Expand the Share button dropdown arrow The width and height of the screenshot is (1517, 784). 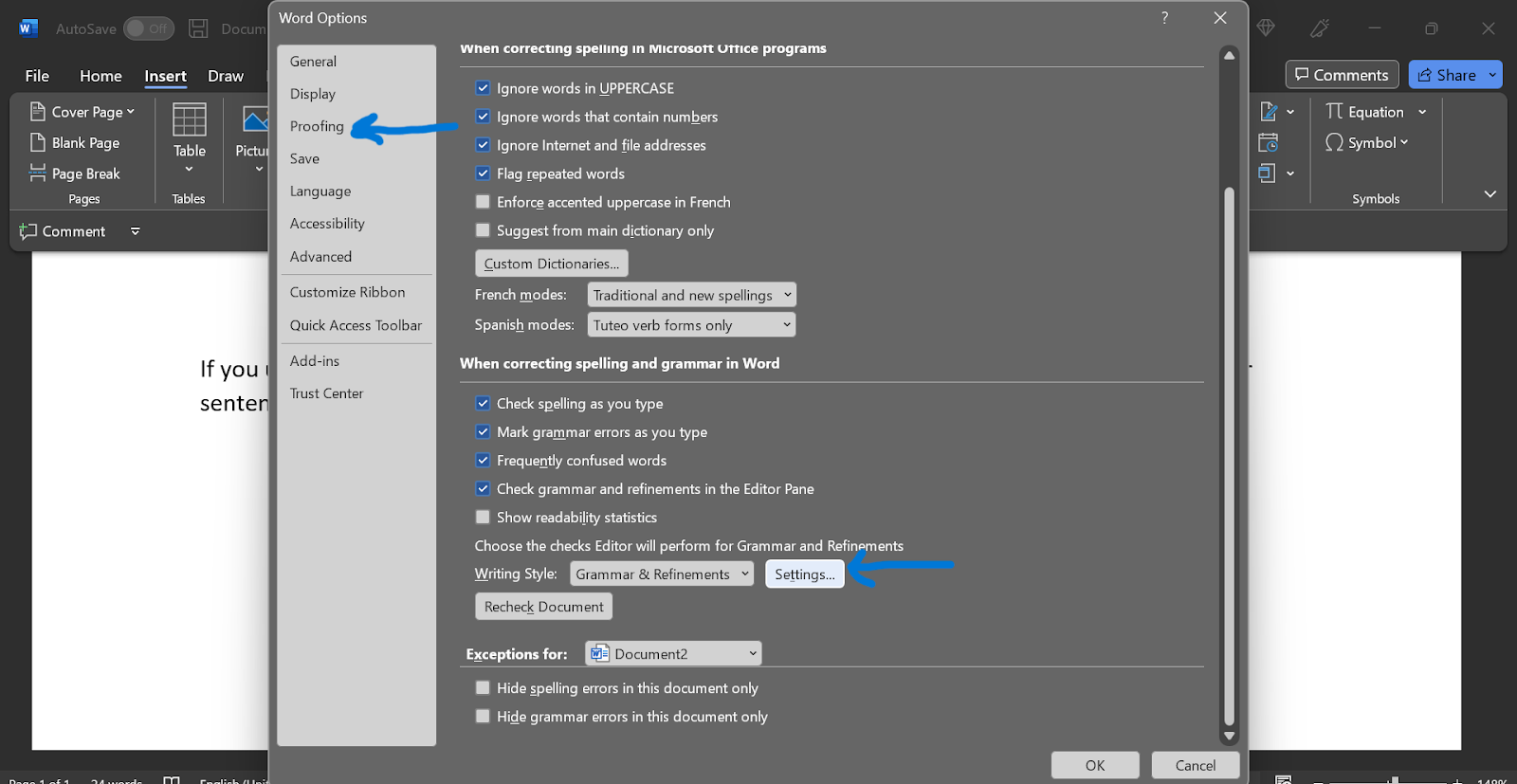point(1493,75)
